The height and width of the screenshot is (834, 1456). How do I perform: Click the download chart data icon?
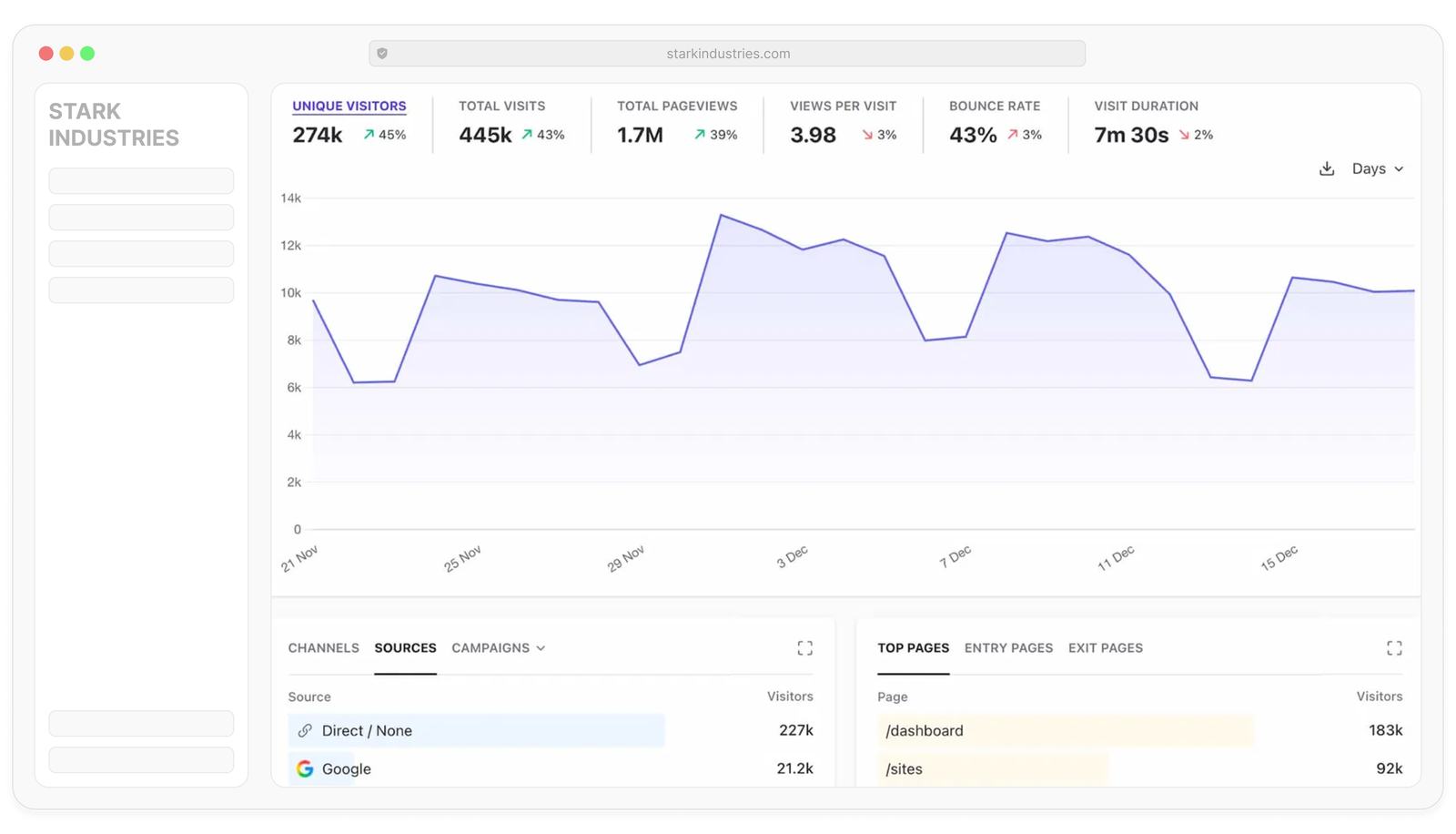(1326, 168)
